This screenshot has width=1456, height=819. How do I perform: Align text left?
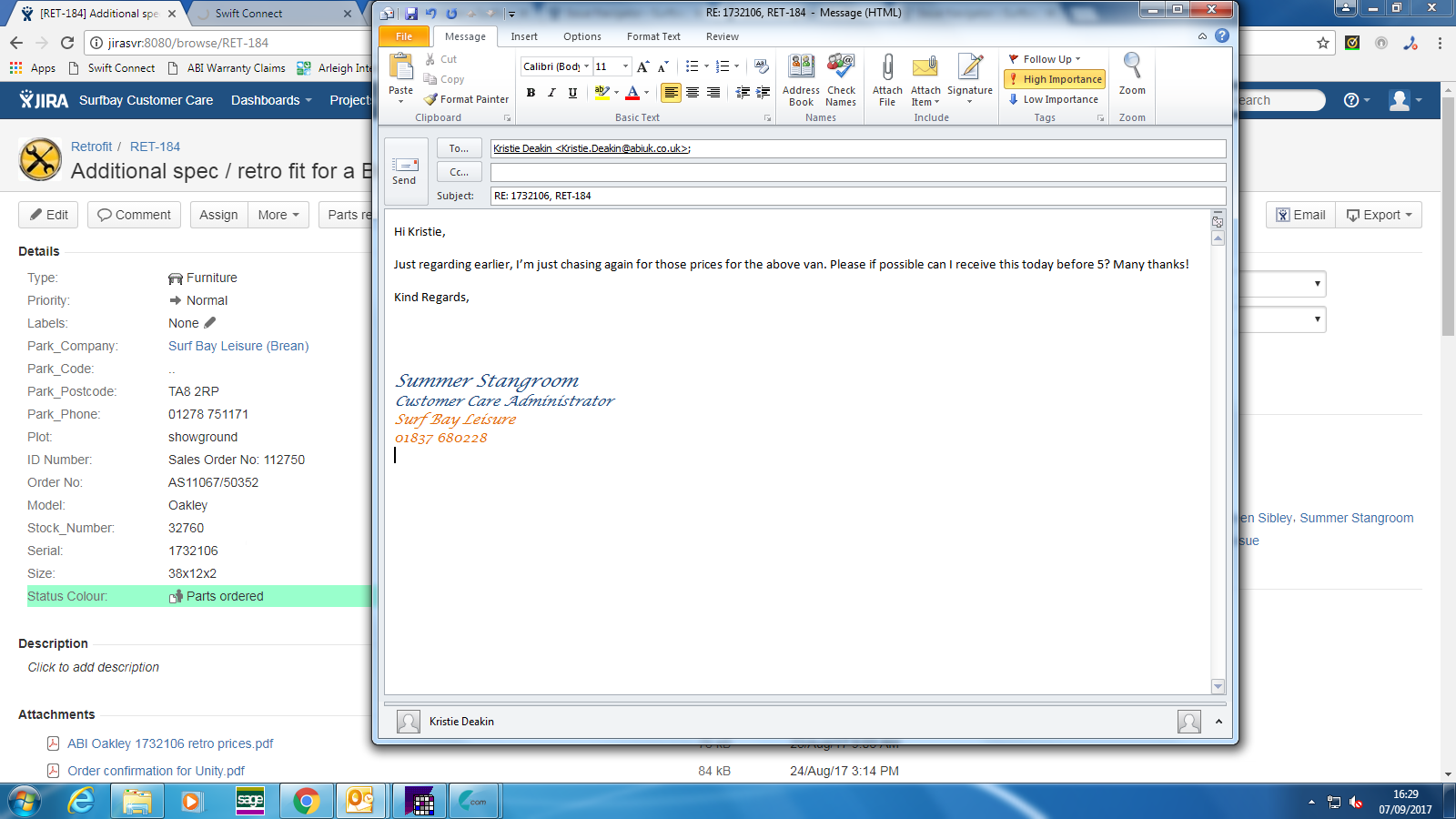[x=671, y=93]
